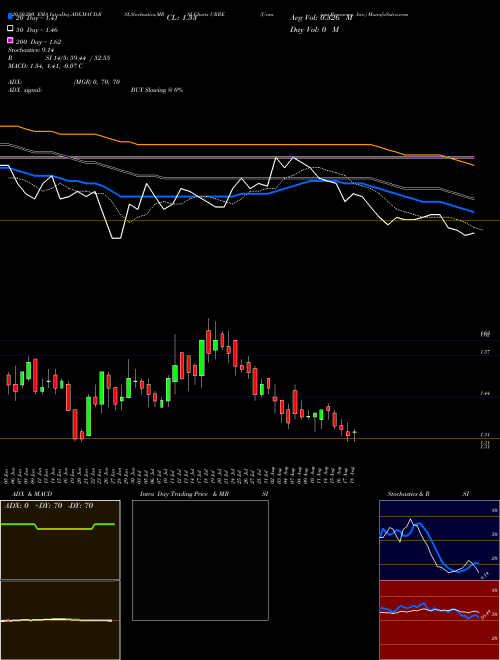Screen dimensions: 500x660
Task: Click the 'Stochastics & R' panel heading
Action: coord(408,494)
